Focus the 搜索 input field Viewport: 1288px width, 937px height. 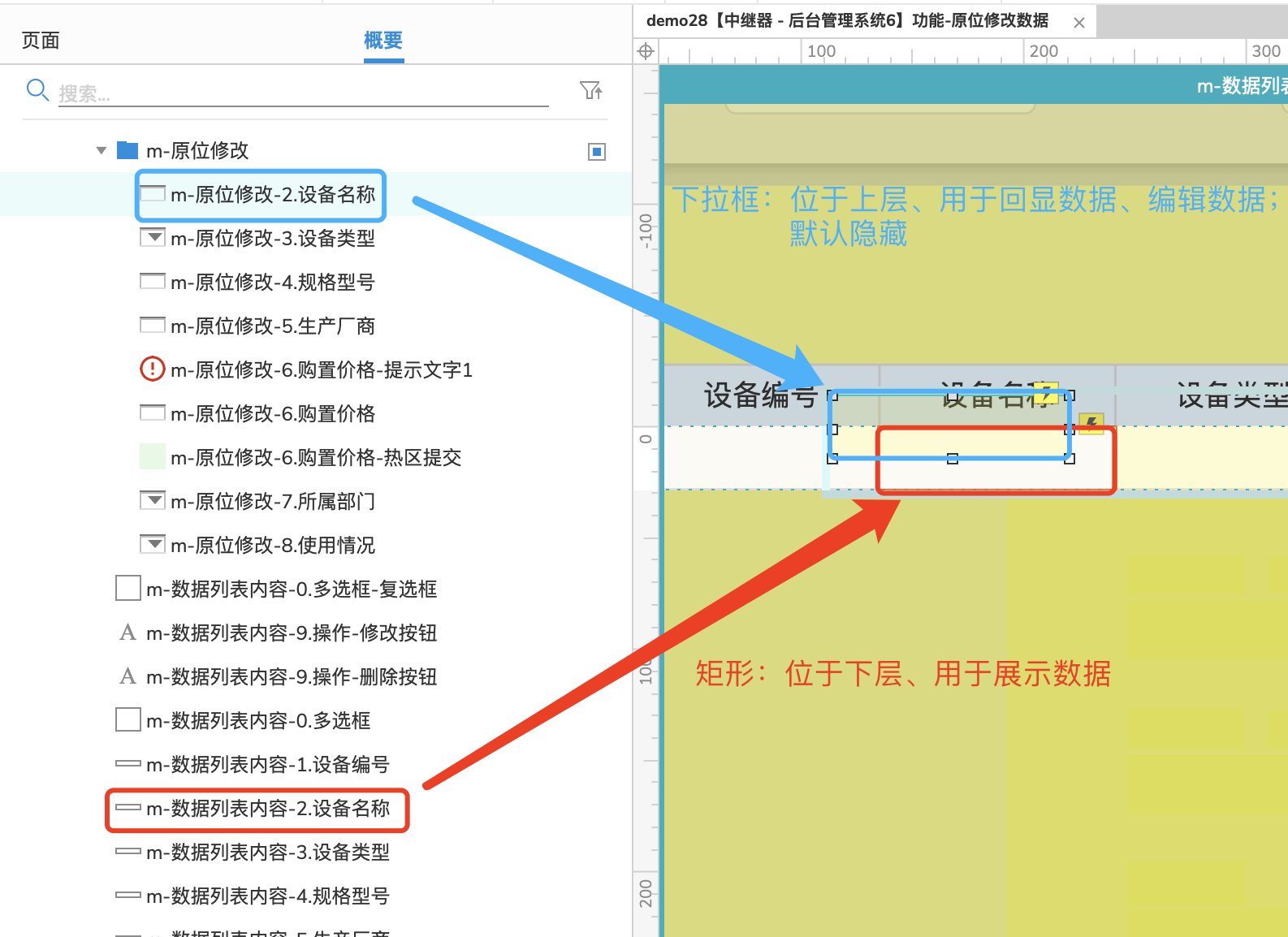click(303, 93)
